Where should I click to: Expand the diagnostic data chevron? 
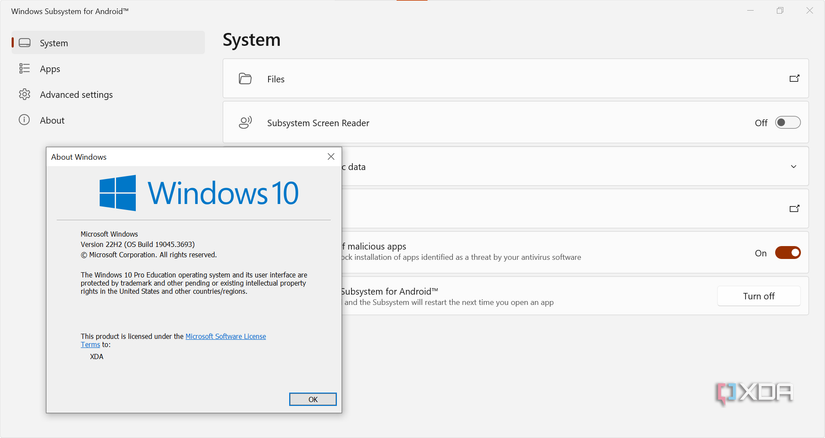click(794, 167)
